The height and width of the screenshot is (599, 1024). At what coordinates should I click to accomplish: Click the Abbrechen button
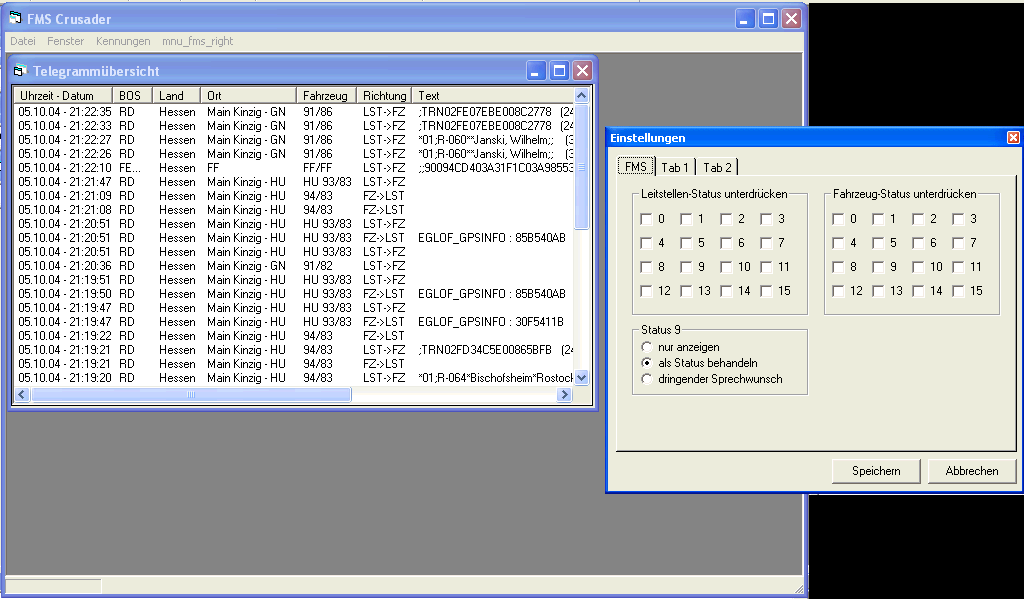point(971,471)
